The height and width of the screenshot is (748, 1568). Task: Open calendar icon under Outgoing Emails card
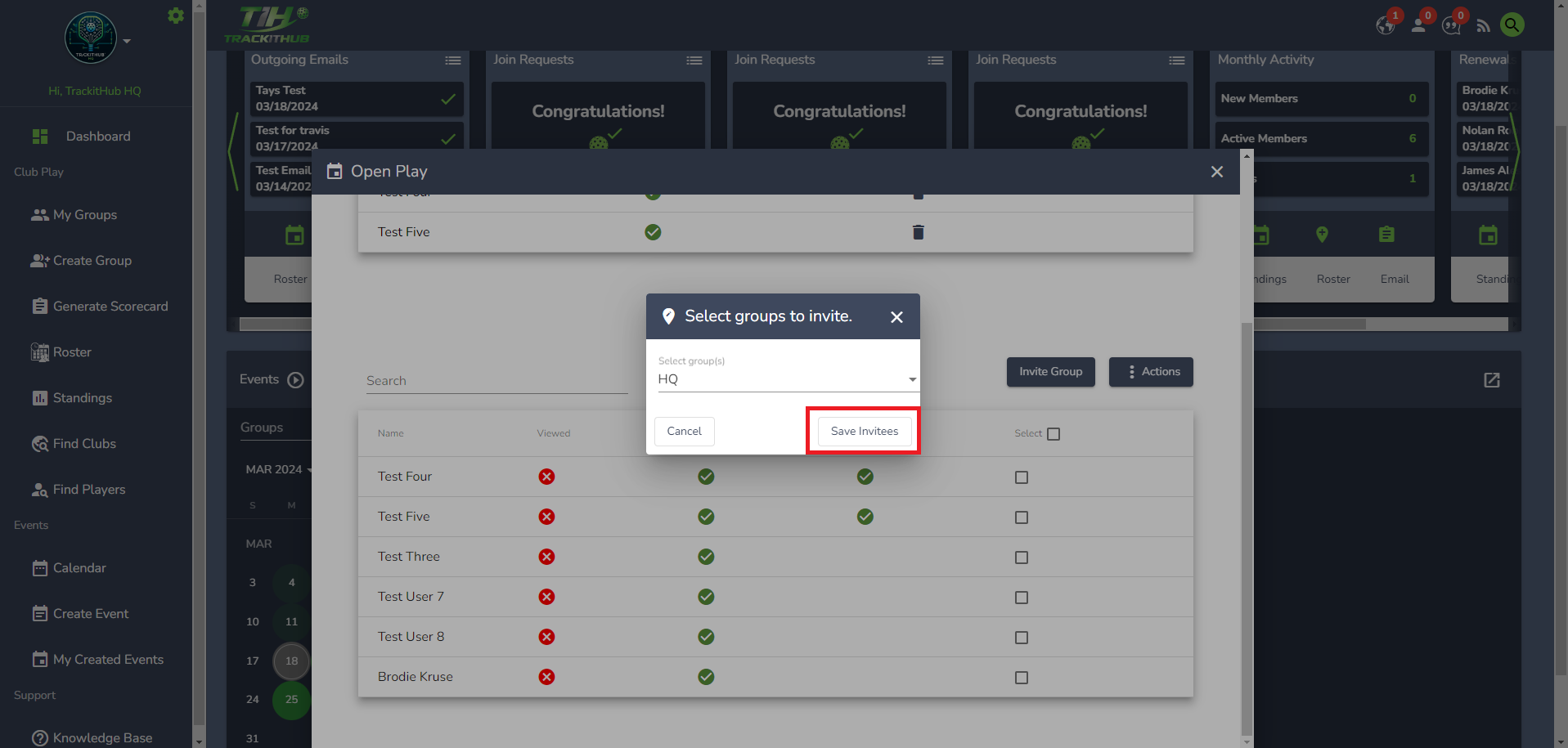[294, 235]
